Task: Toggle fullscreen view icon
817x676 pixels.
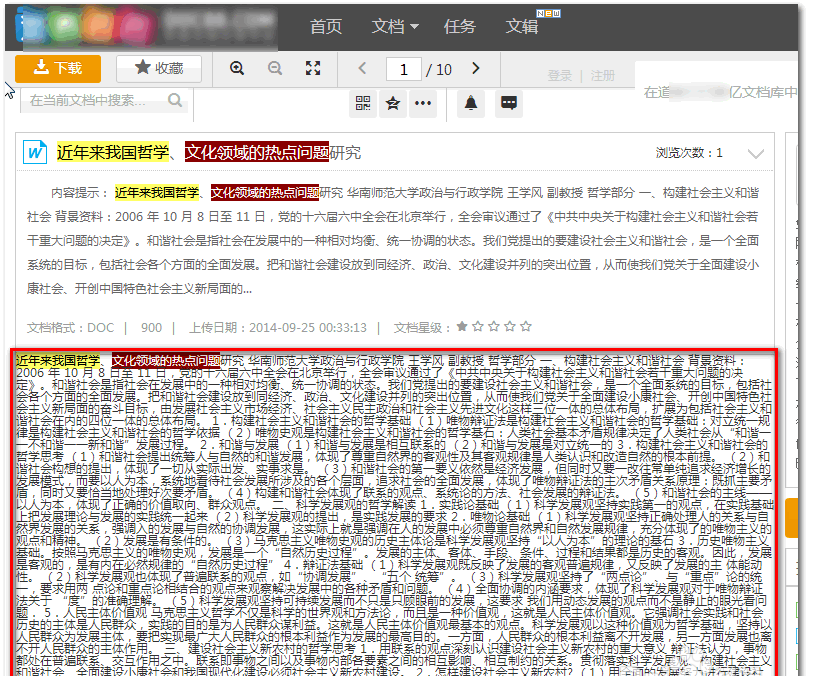Action: tap(313, 68)
